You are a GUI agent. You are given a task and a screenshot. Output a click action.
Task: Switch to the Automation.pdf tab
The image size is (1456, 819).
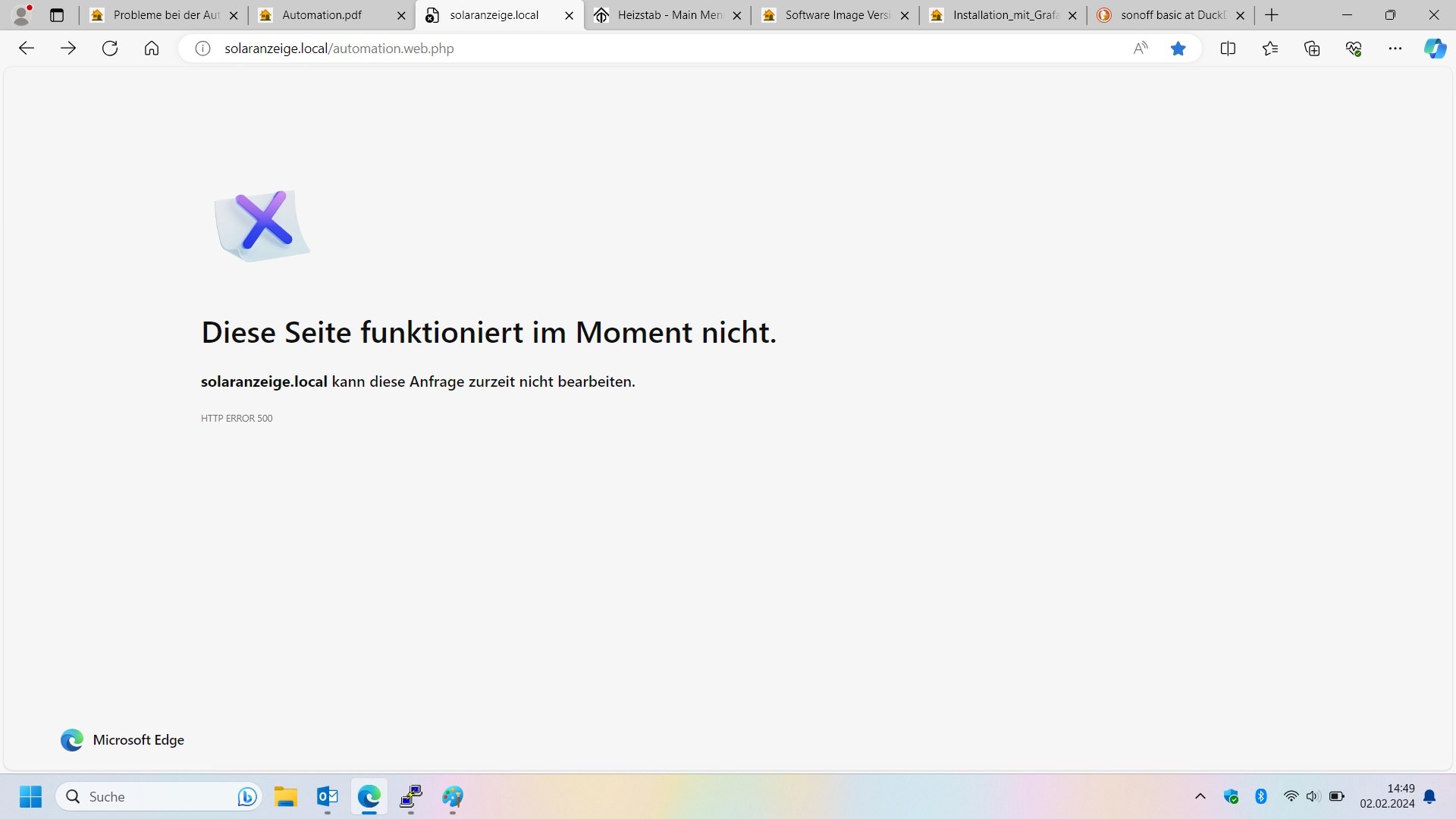tap(322, 15)
